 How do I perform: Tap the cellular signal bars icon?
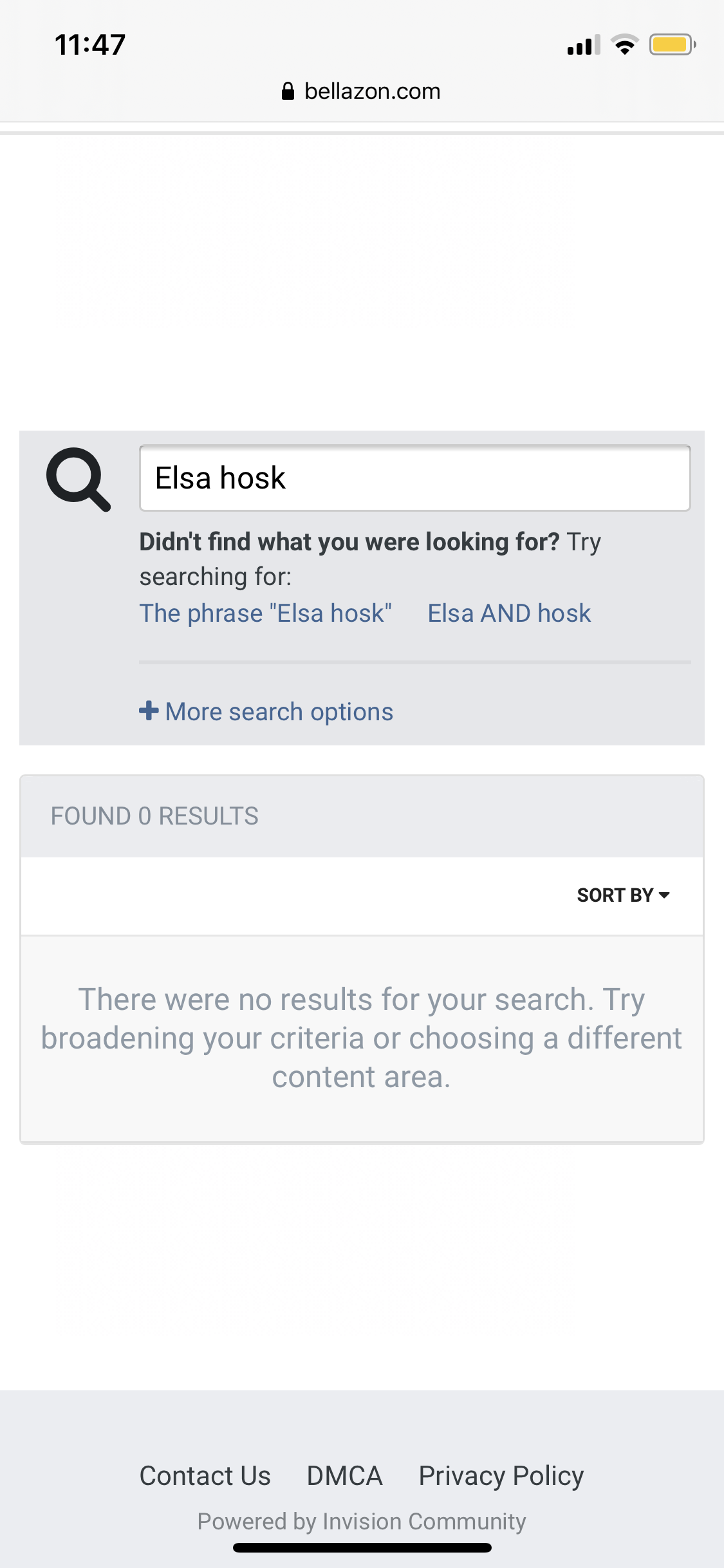pos(583,46)
